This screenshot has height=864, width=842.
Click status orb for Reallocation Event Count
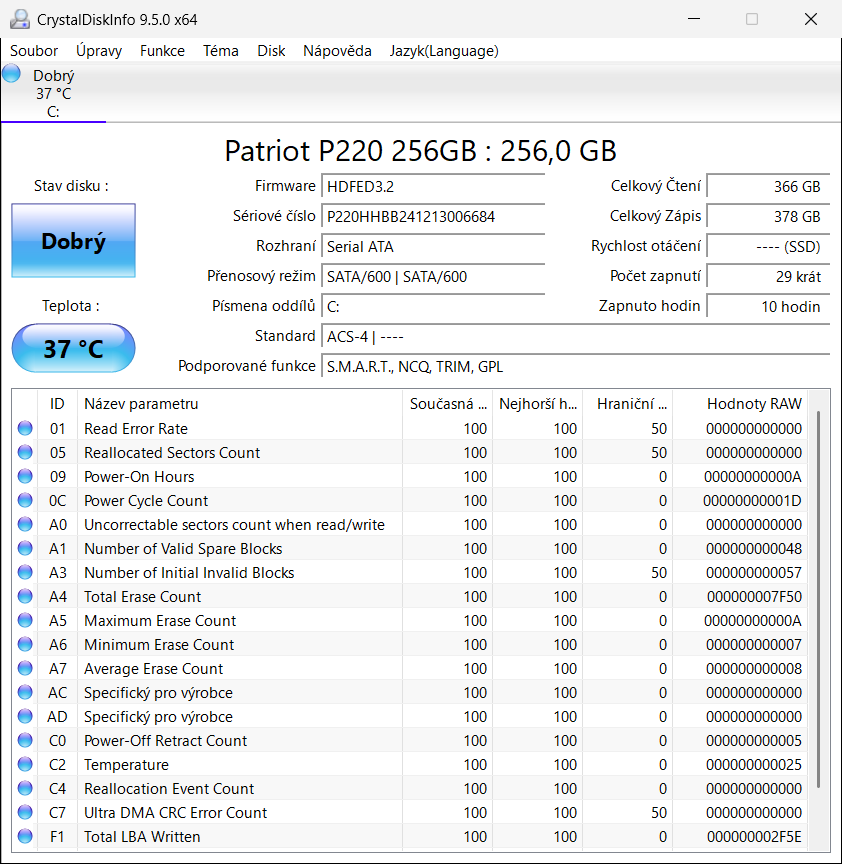(x=25, y=789)
